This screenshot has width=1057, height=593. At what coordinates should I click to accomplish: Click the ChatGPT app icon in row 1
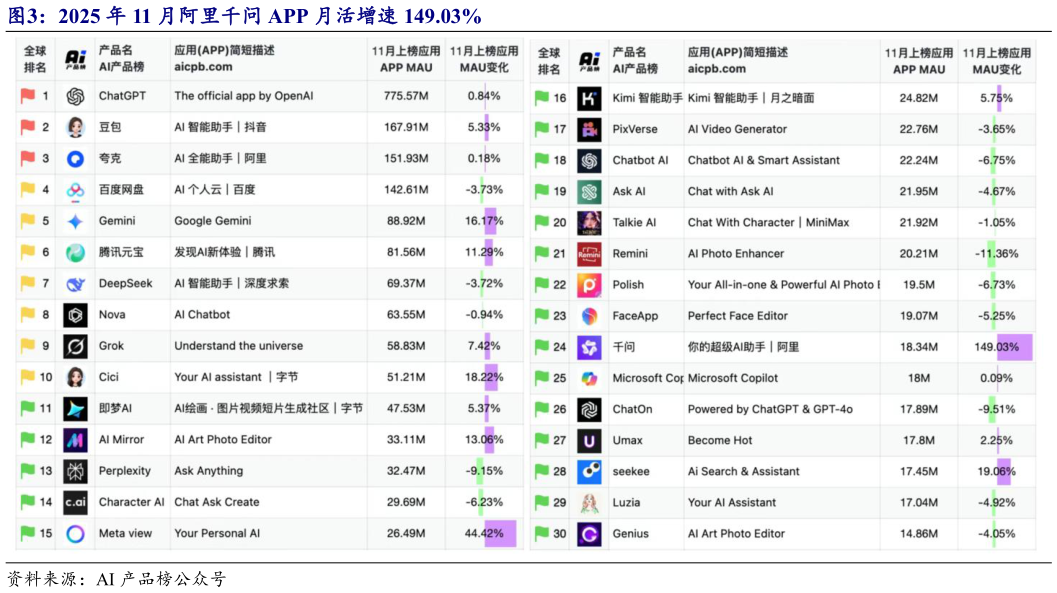click(75, 96)
